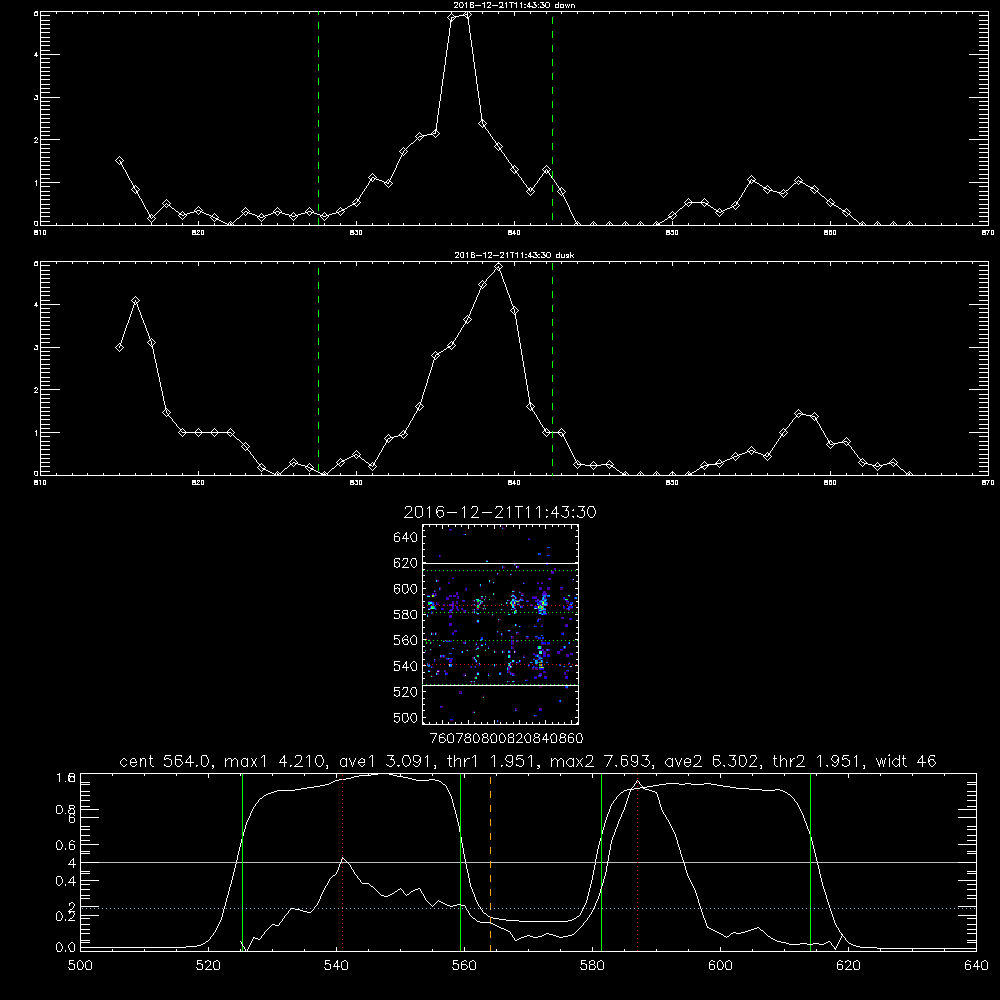The height and width of the screenshot is (1000, 1000).
Task: Click the orange dashed center line at 564
Action: (x=490, y=862)
